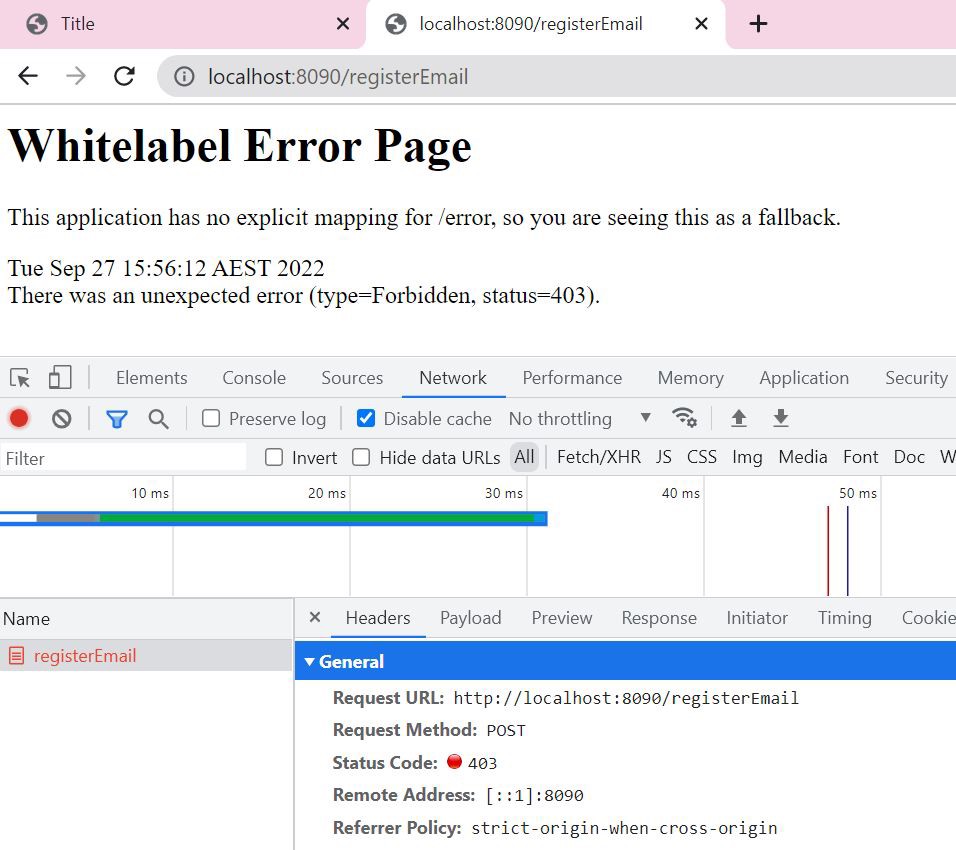Image resolution: width=956 pixels, height=850 pixels.
Task: Click the network Filter text field
Action: coord(124,458)
